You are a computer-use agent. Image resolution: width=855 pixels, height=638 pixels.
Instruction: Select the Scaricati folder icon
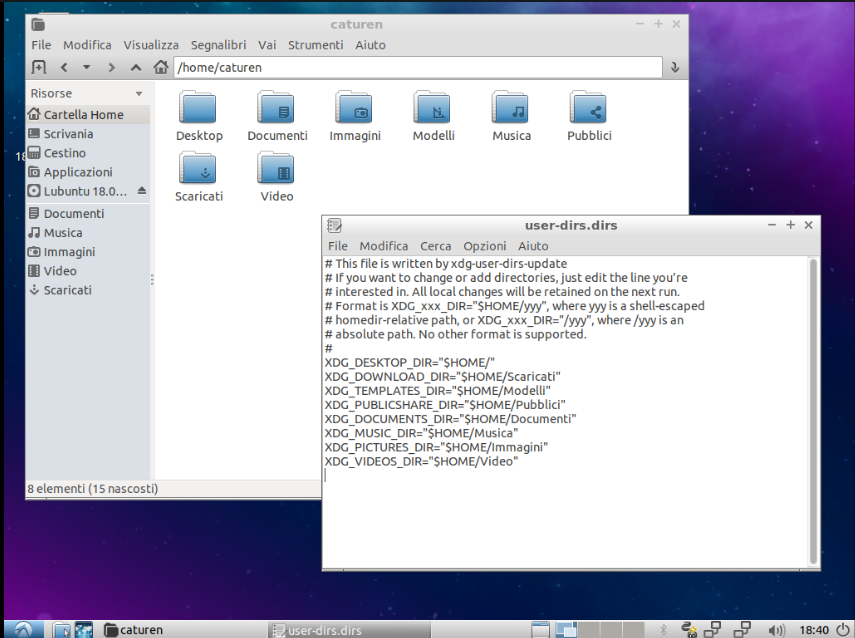(x=198, y=168)
